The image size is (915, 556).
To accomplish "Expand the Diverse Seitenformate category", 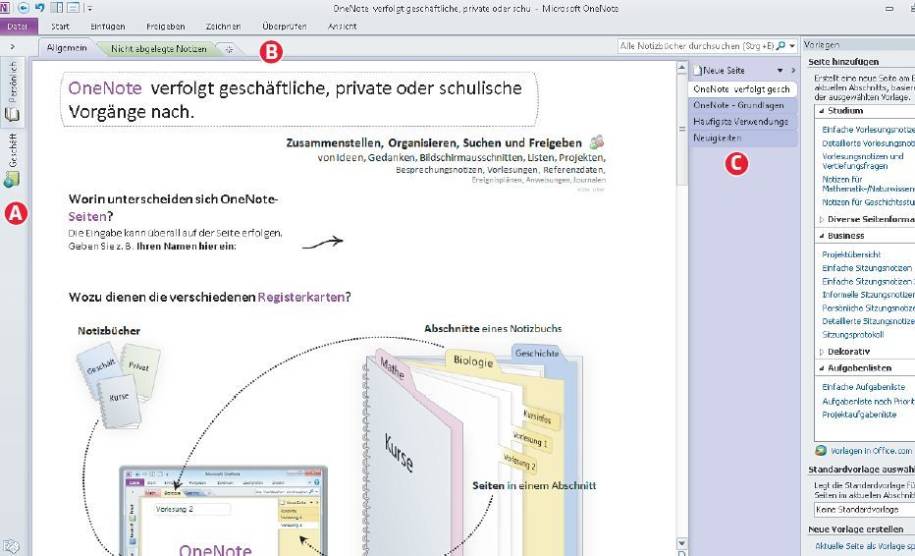I will tap(822, 219).
